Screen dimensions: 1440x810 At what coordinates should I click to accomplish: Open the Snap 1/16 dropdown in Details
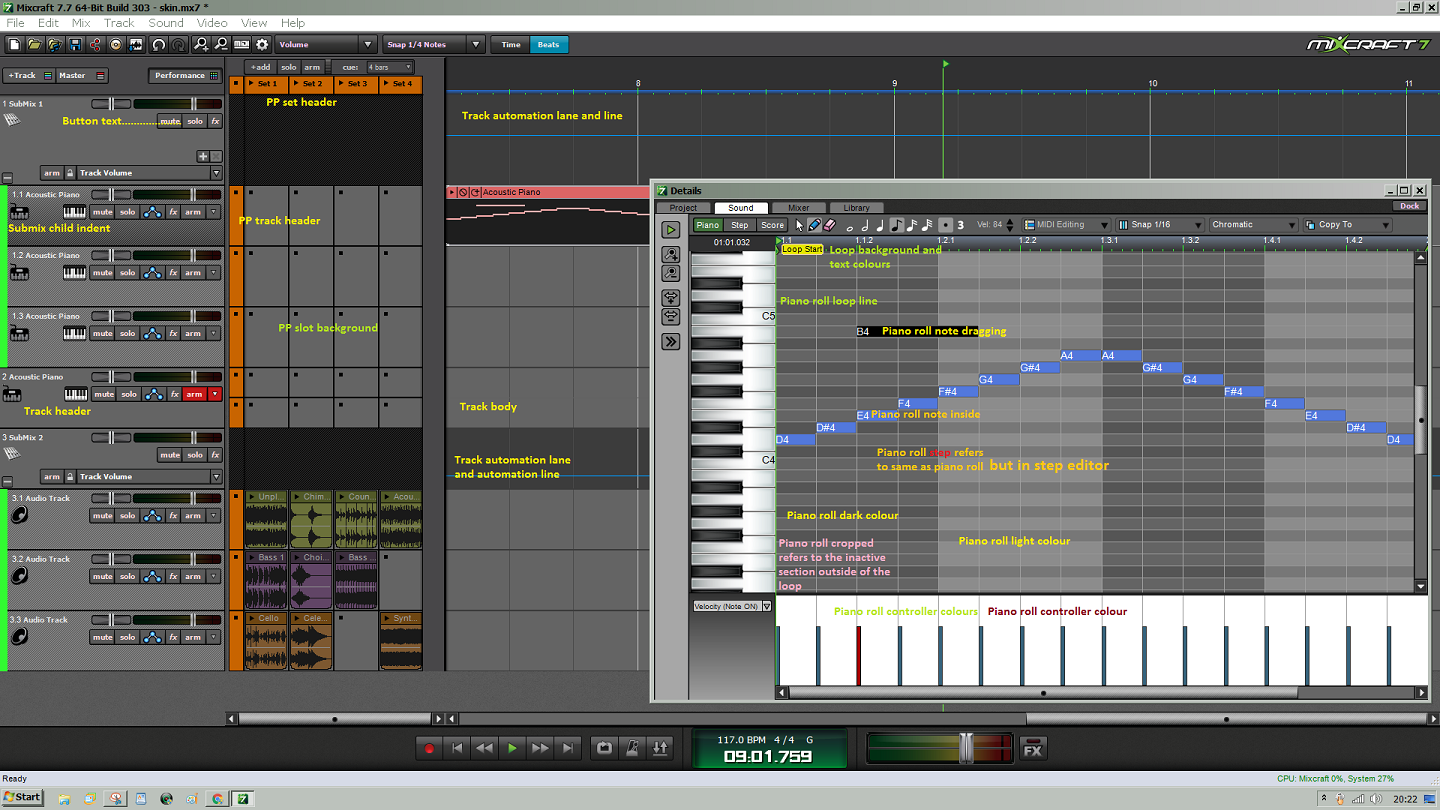pos(1159,225)
